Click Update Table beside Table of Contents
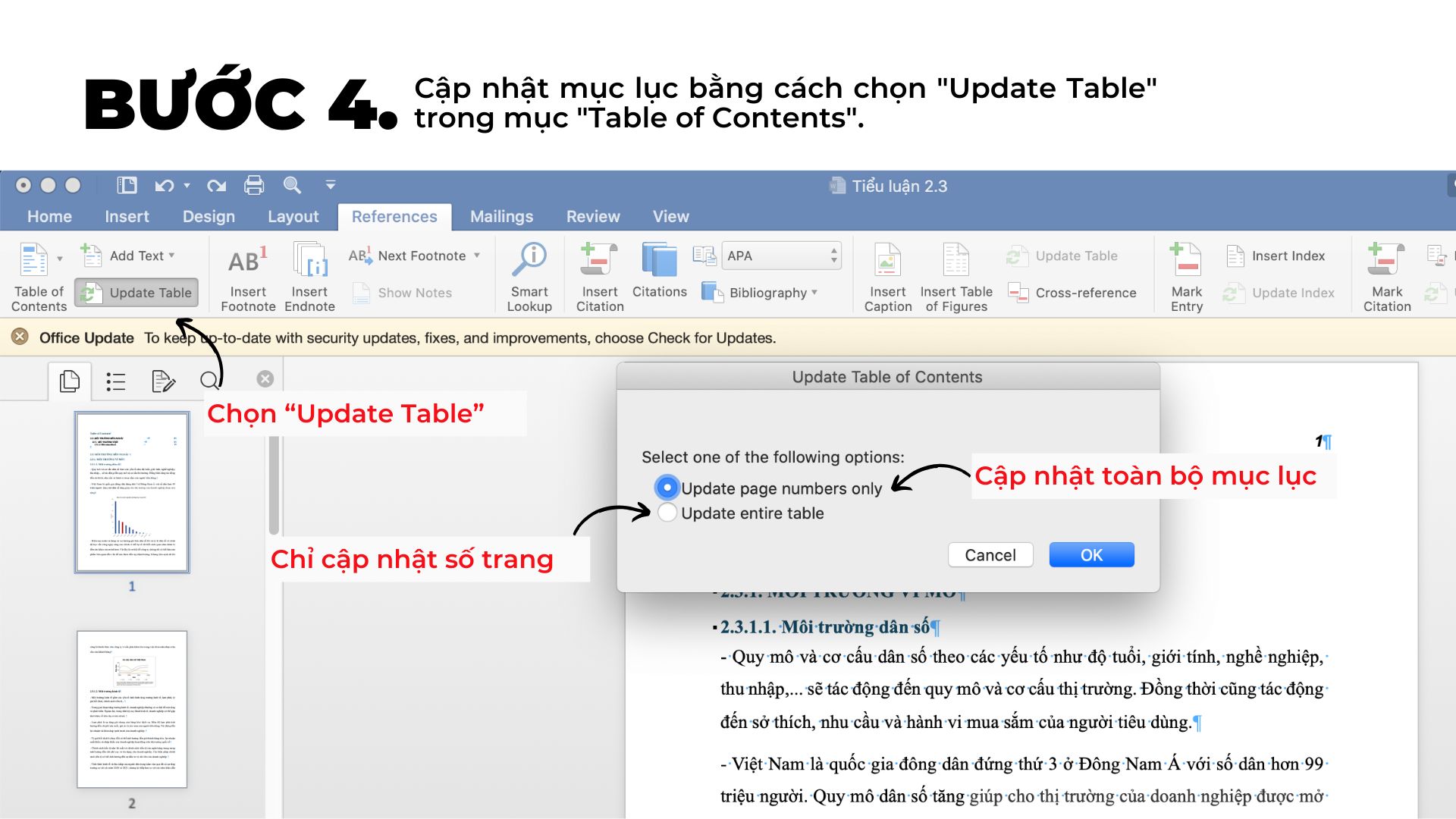1456x819 pixels. (x=136, y=293)
